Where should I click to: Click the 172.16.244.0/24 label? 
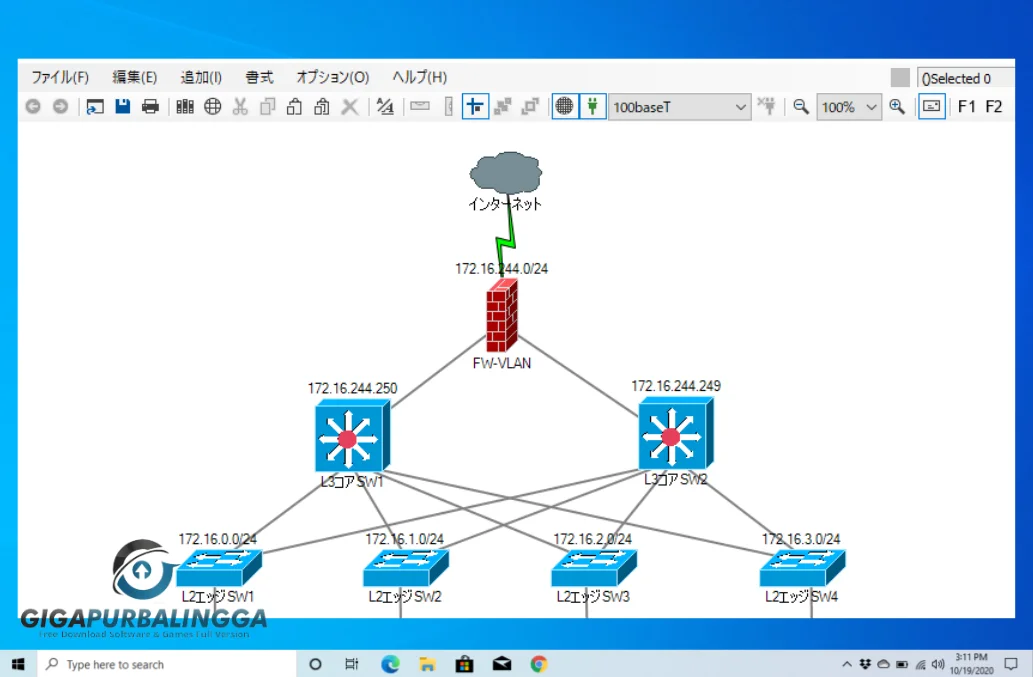501,269
